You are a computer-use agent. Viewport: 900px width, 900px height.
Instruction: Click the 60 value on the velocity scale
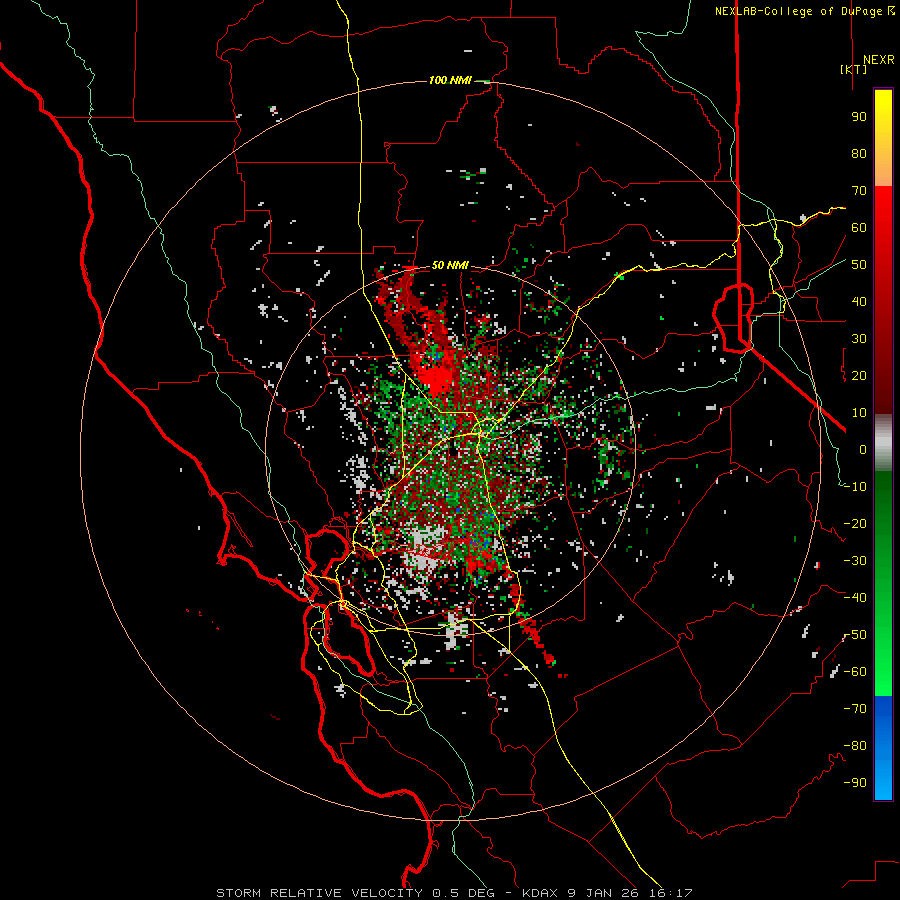[859, 227]
